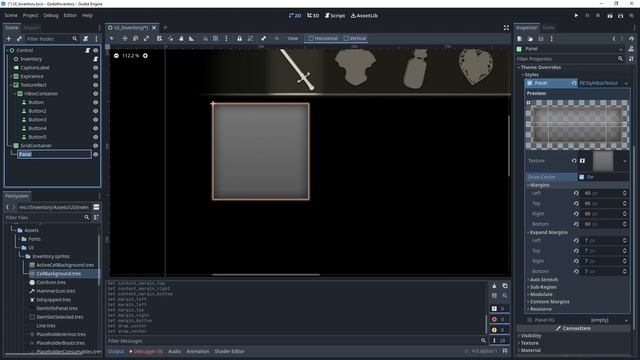
Task: Toggle visibility of Button3 node
Action: [96, 120]
